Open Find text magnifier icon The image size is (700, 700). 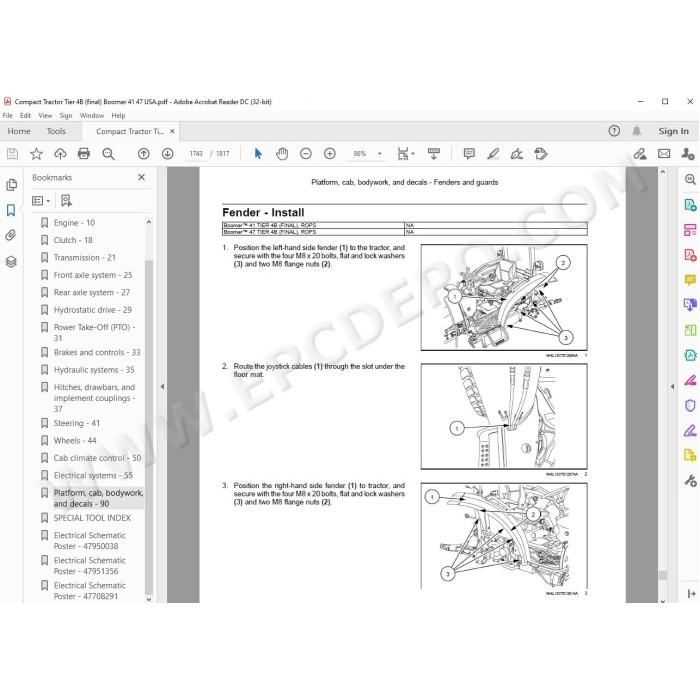pyautogui.click(x=108, y=154)
